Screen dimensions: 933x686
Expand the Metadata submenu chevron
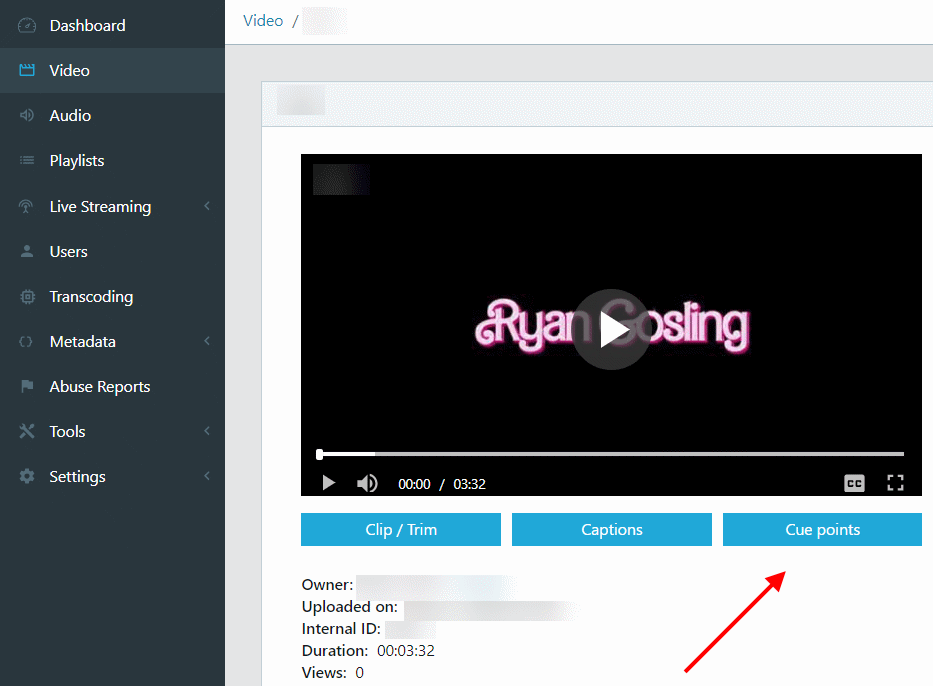click(207, 341)
